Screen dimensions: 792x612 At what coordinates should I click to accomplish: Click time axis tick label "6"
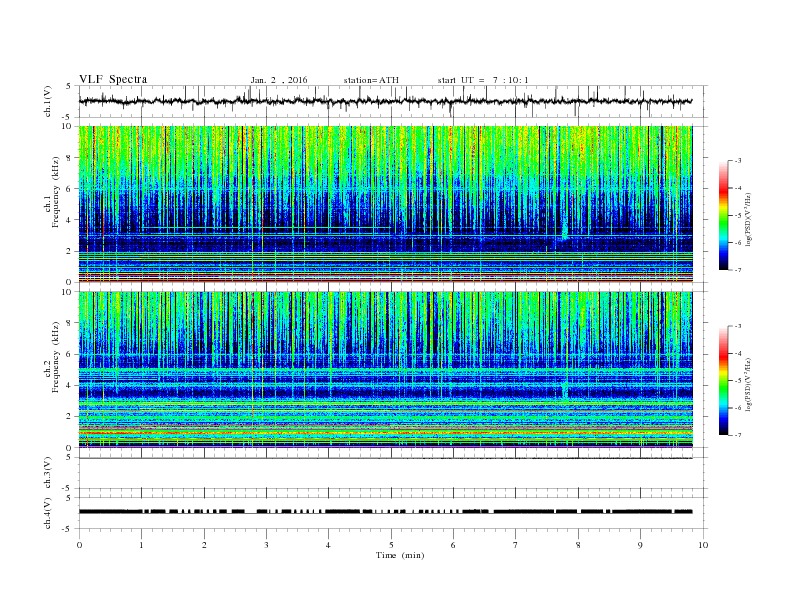point(453,545)
